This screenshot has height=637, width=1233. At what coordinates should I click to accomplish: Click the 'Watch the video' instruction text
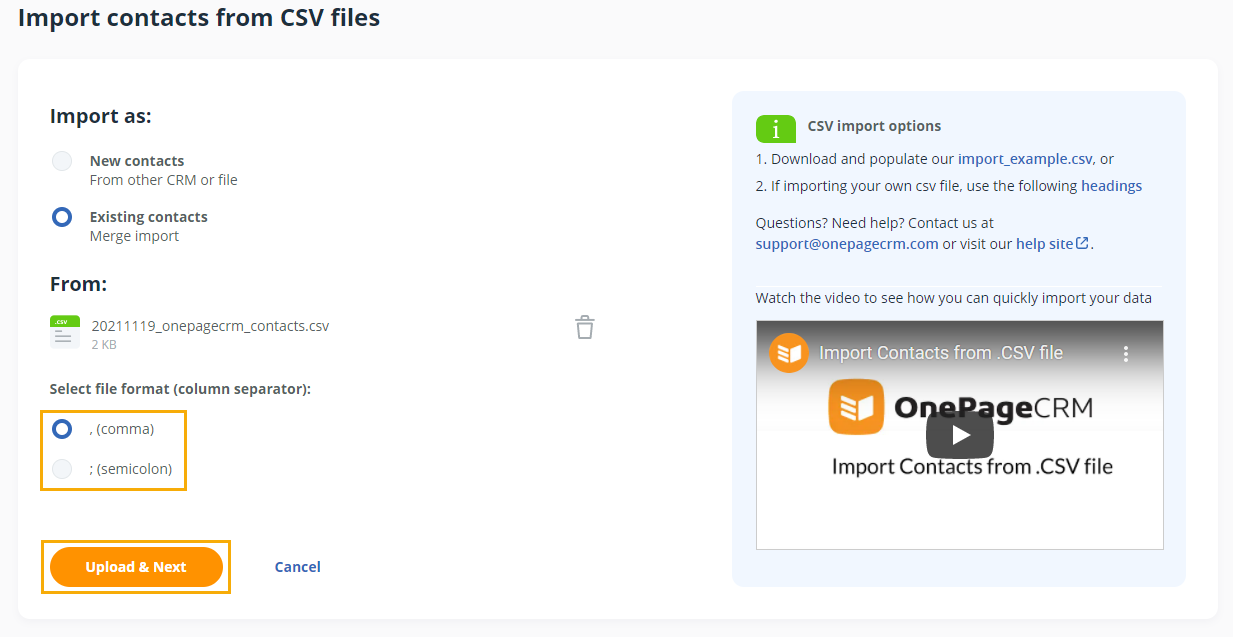[954, 298]
